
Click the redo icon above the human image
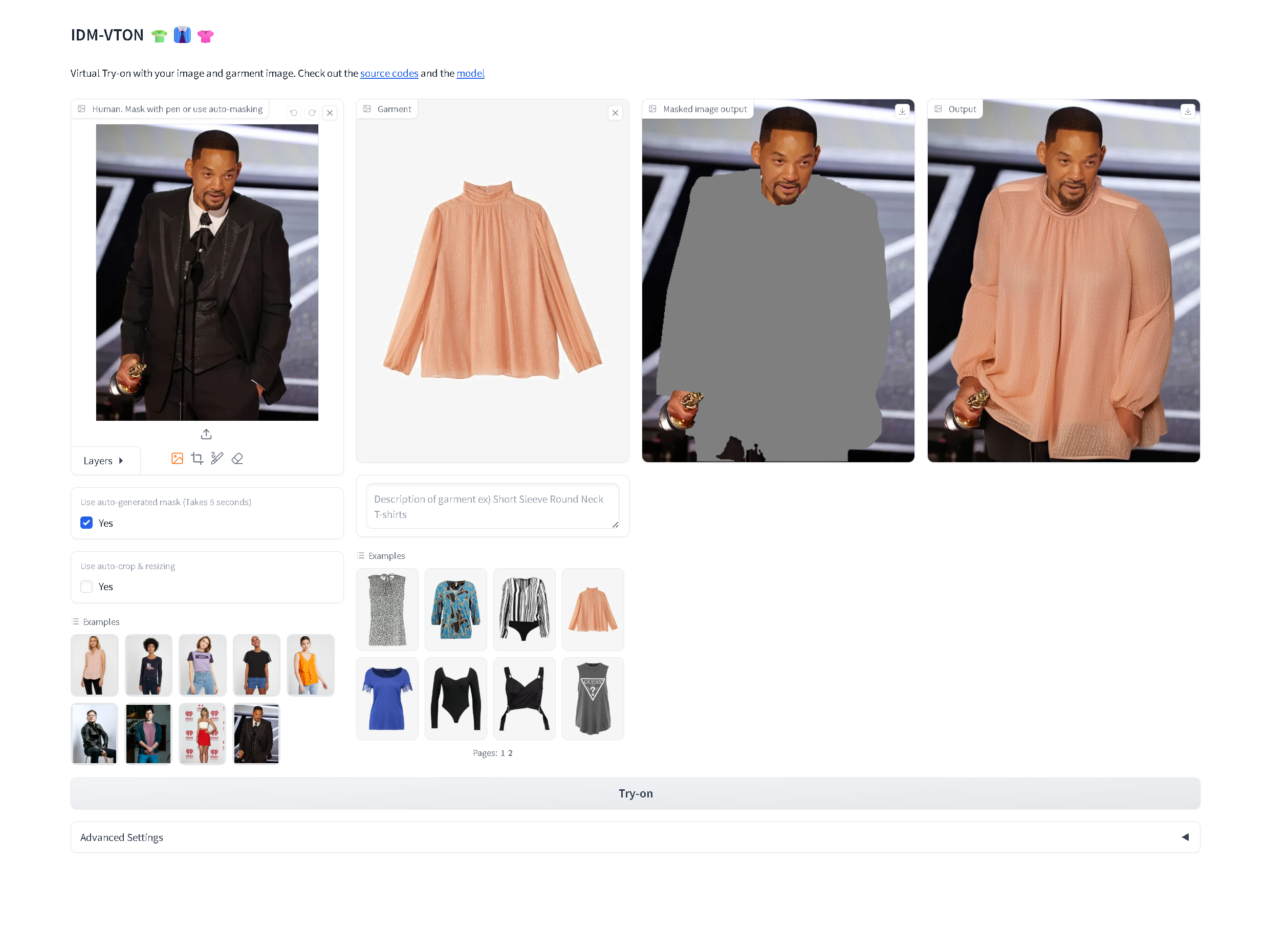tap(312, 113)
